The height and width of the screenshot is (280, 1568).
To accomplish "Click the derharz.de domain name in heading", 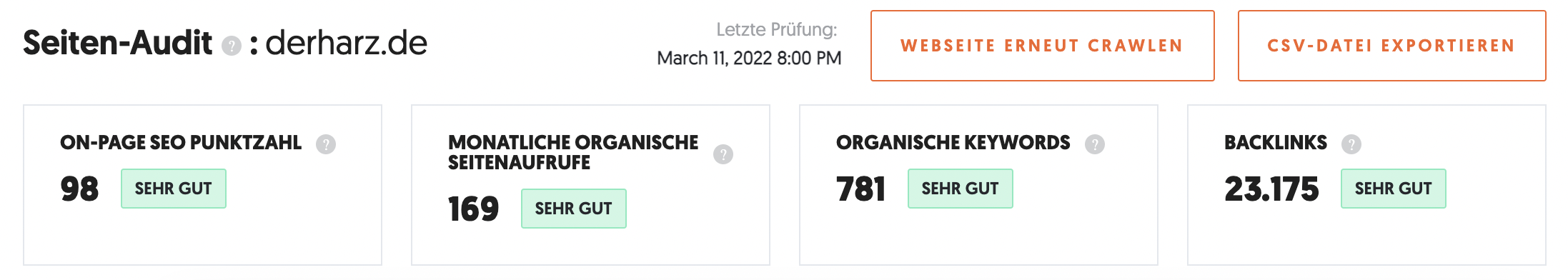I will (x=347, y=43).
